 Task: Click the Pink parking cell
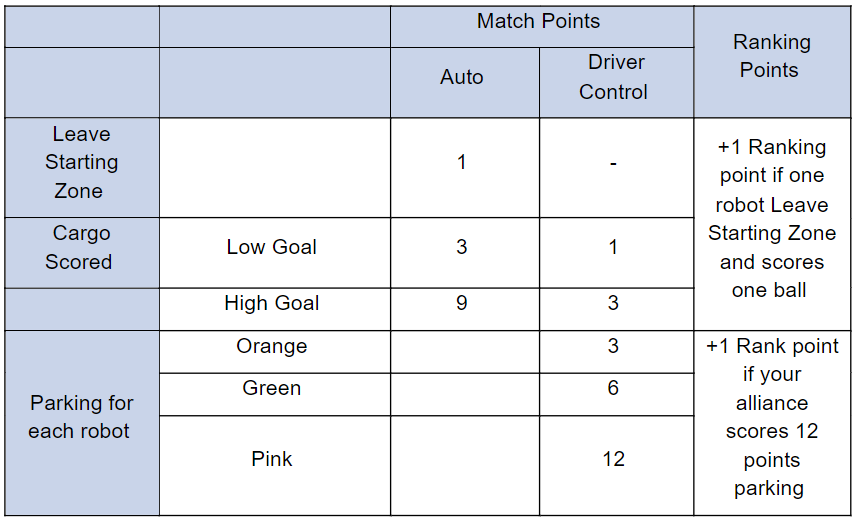(272, 459)
